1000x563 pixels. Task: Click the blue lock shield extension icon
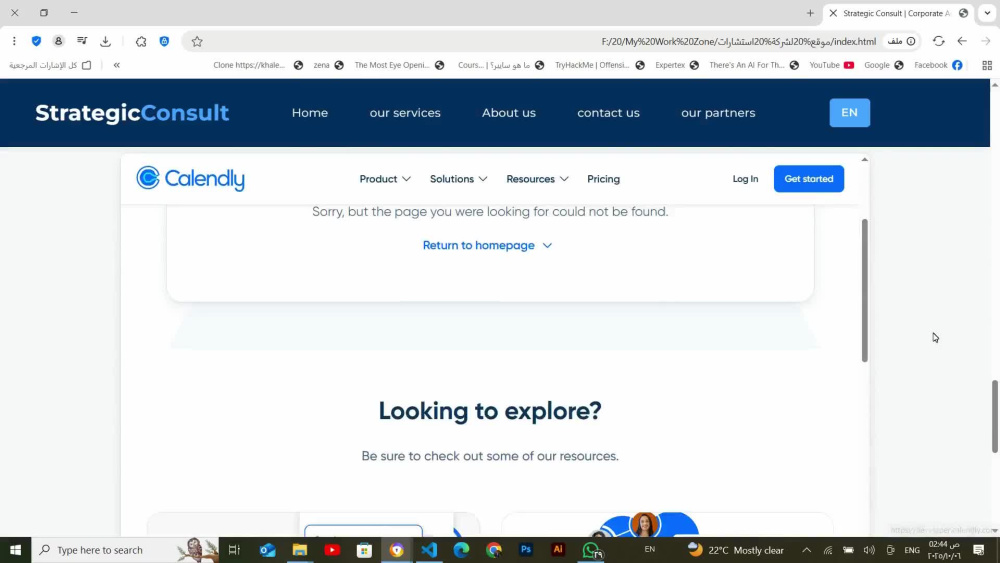(165, 41)
